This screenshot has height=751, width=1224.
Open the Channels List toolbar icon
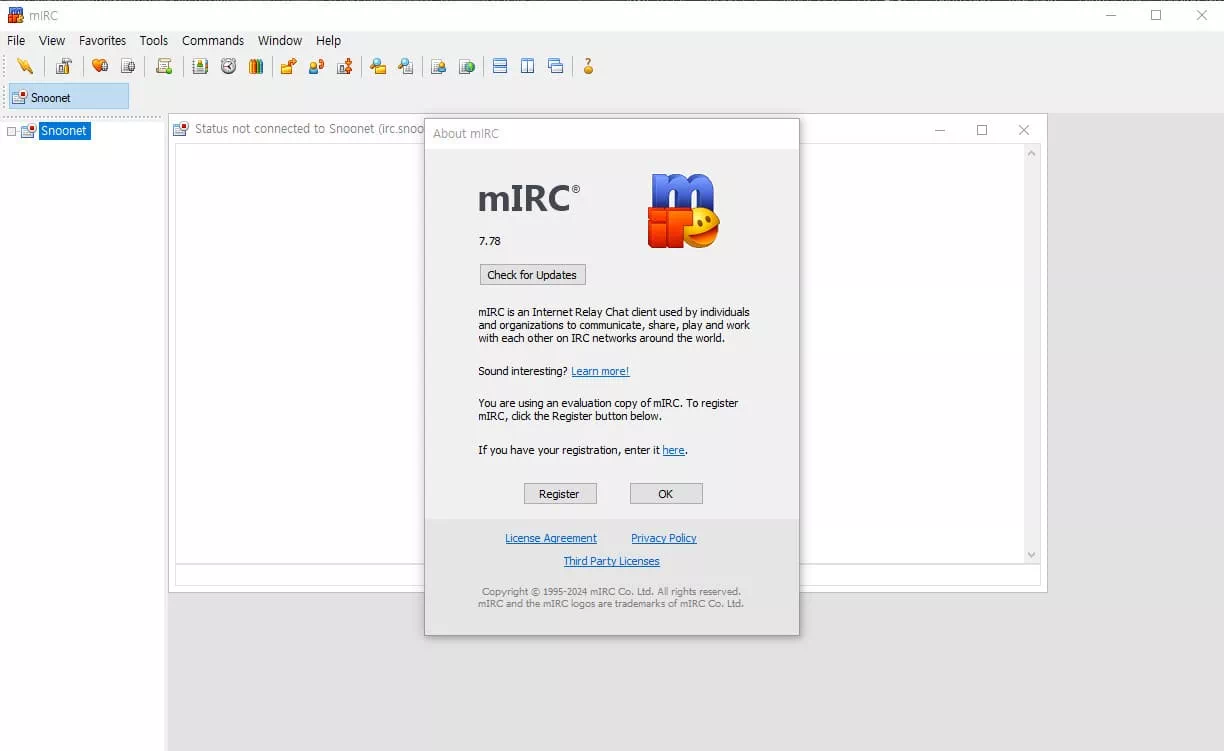[128, 66]
